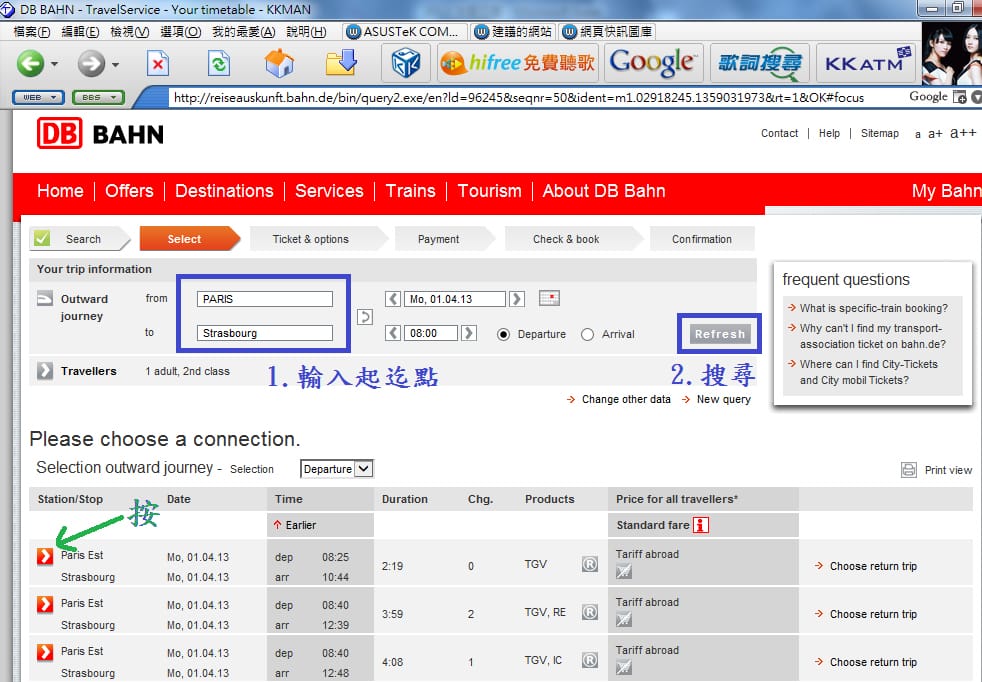Image resolution: width=982 pixels, height=682 pixels.
Task: Click the DB BAHN logo
Action: click(100, 133)
